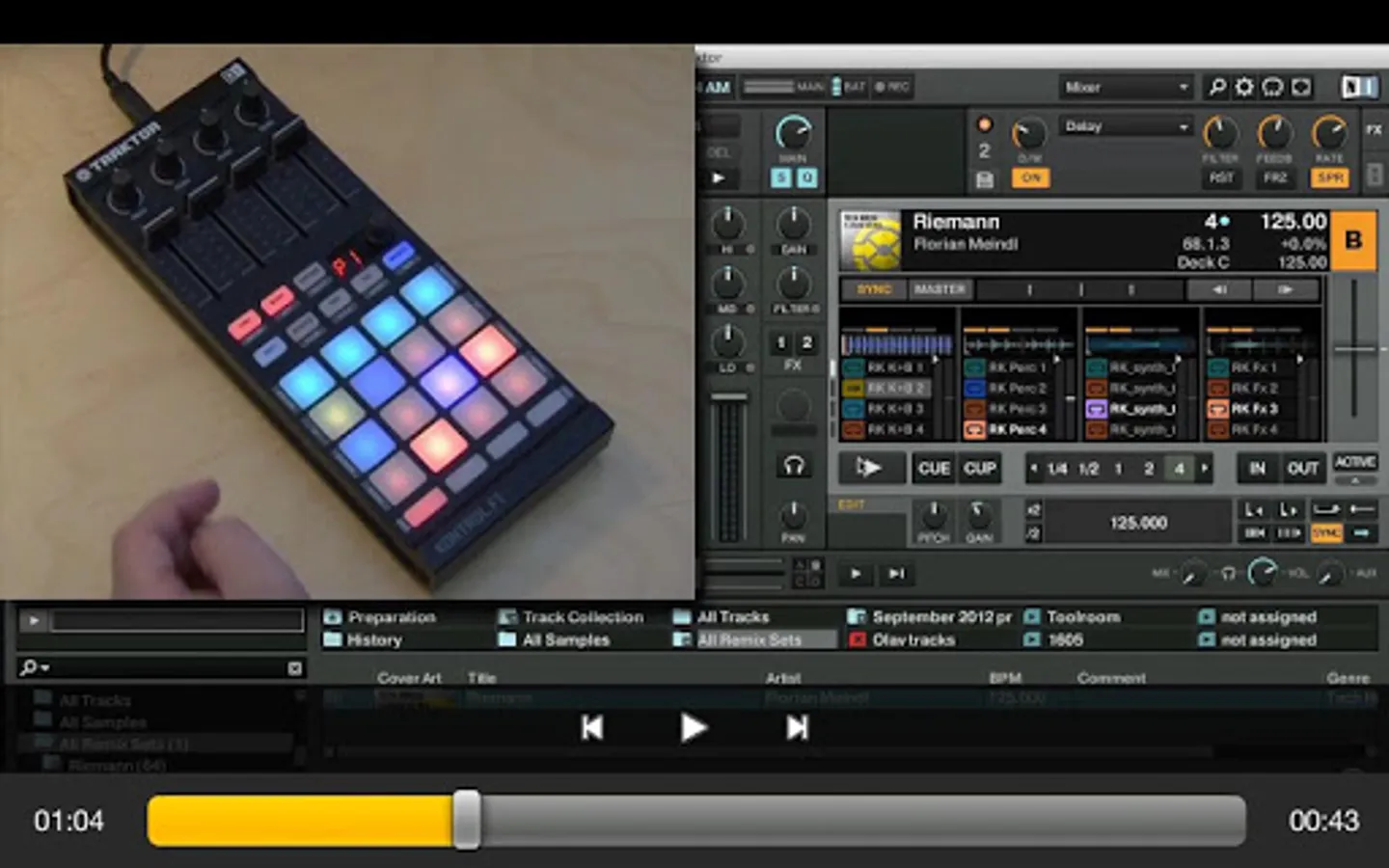1389x868 pixels.
Task: Click the CUP button
Action: 979,469
